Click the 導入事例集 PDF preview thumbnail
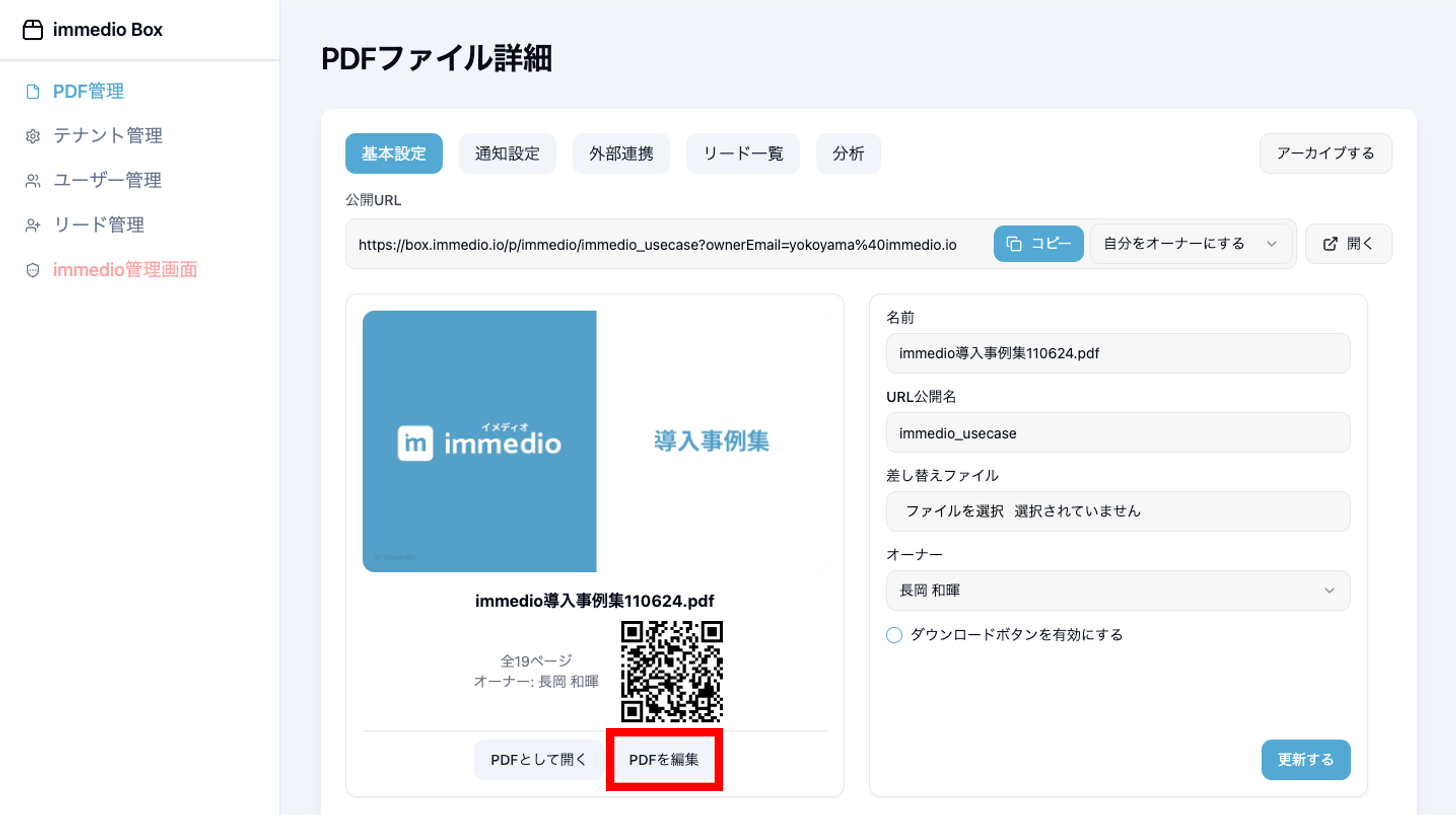 click(594, 441)
